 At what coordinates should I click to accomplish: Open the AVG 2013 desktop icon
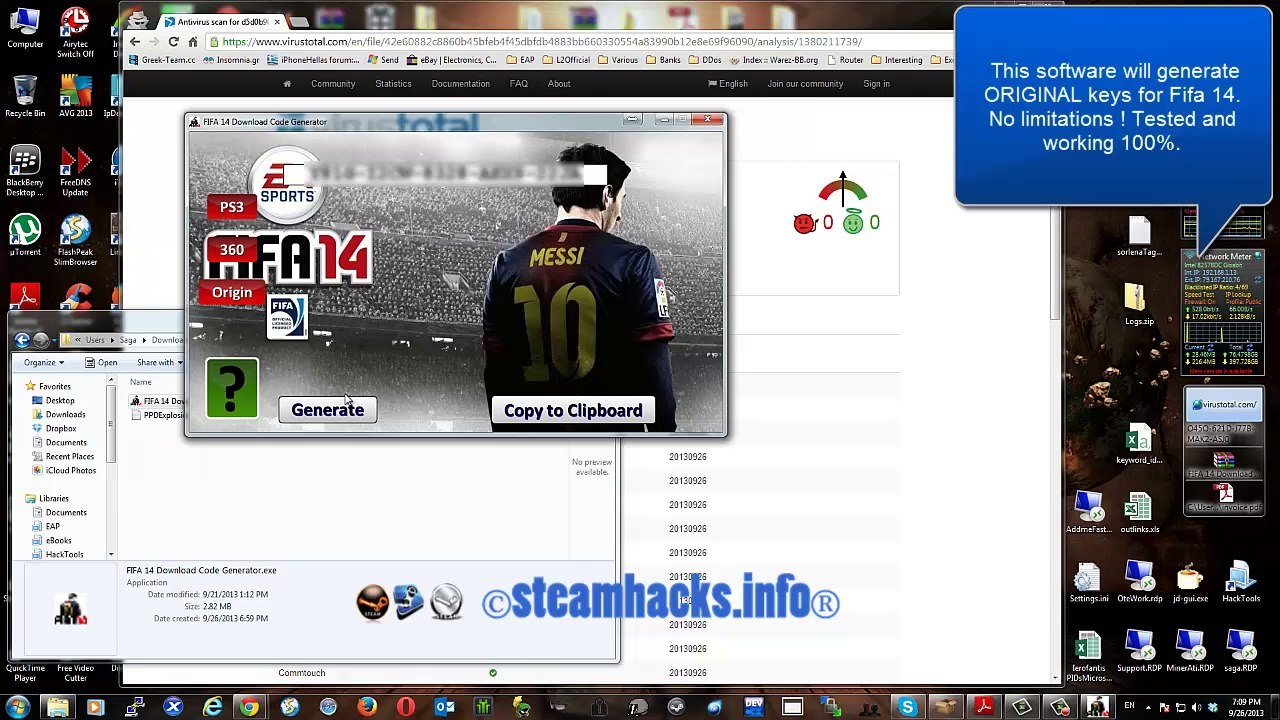click(x=75, y=97)
